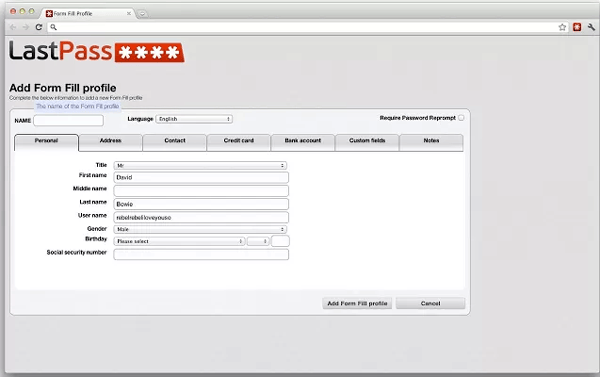Image resolution: width=600 pixels, height=377 pixels.
Task: Open the LastPass extension icon in the toolbar
Action: point(577,27)
